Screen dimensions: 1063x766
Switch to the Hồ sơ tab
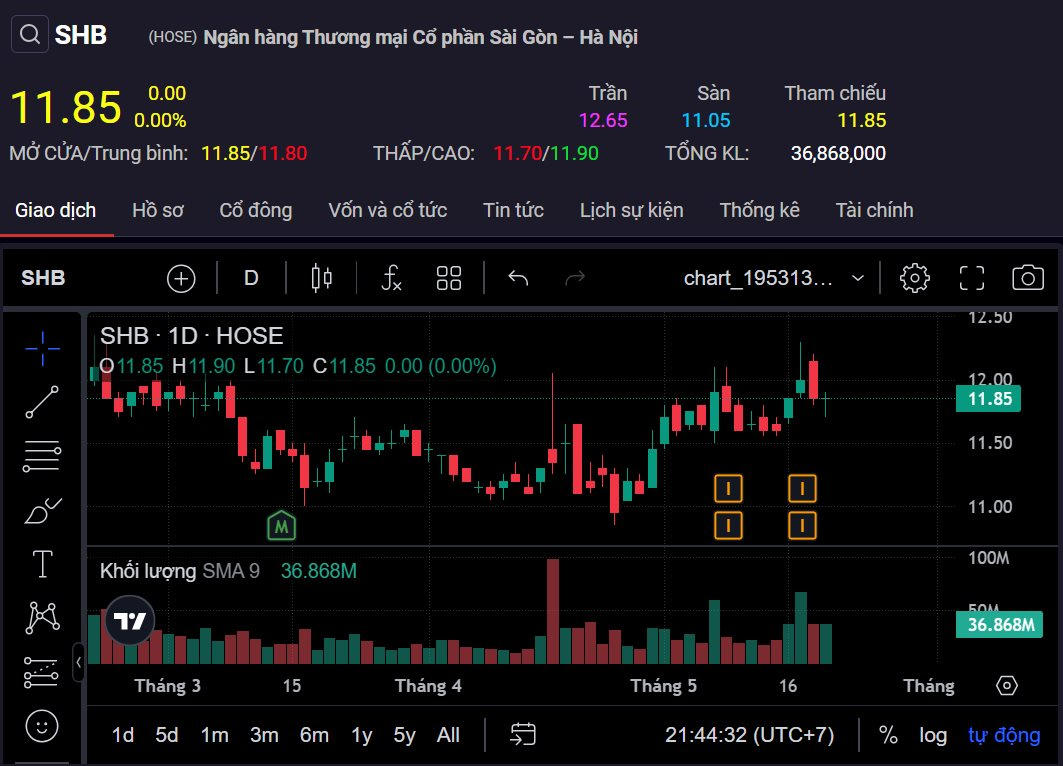157,210
